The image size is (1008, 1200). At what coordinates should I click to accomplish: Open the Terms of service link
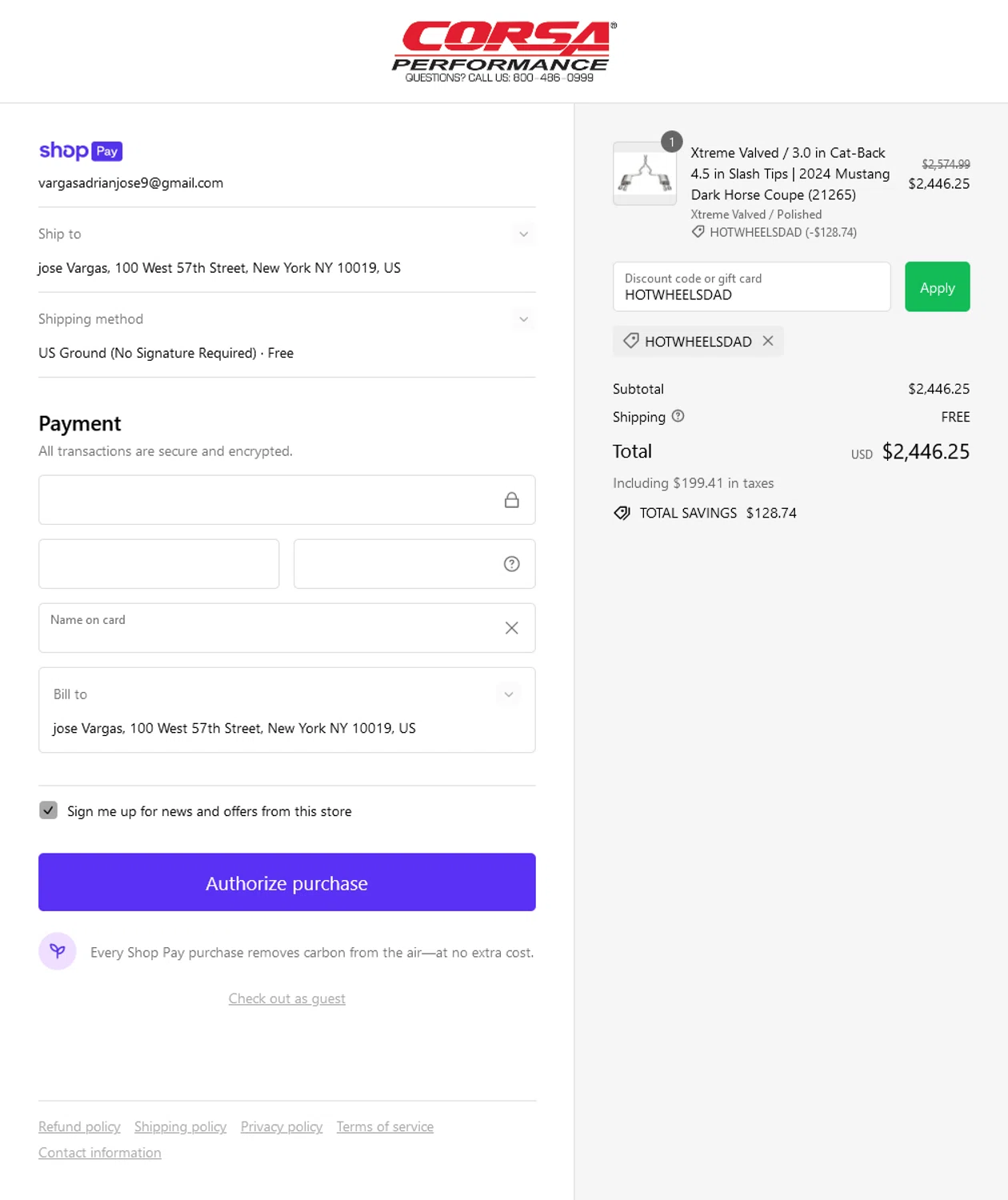point(385,1126)
